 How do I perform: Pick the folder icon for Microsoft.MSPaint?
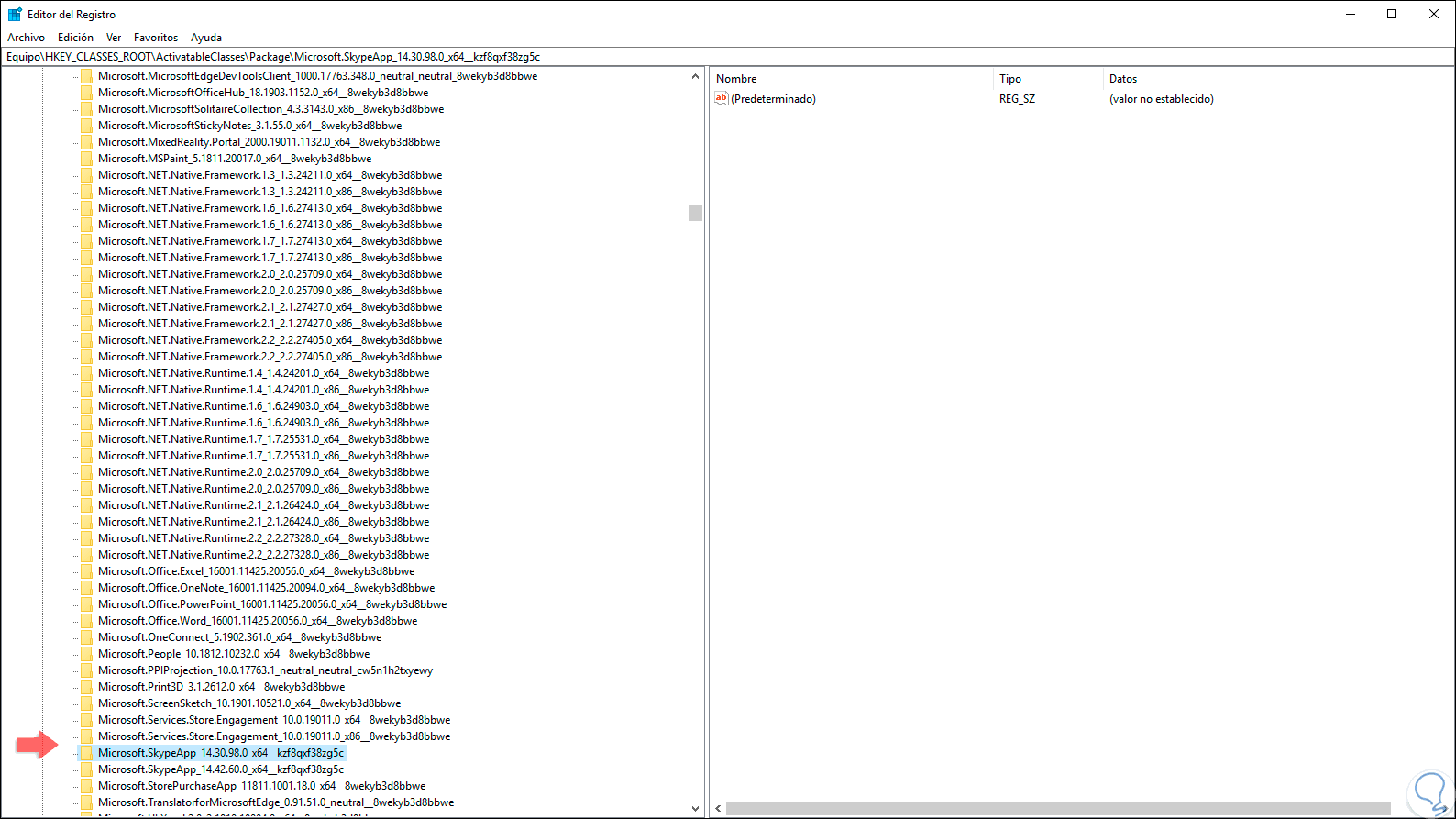(86, 159)
